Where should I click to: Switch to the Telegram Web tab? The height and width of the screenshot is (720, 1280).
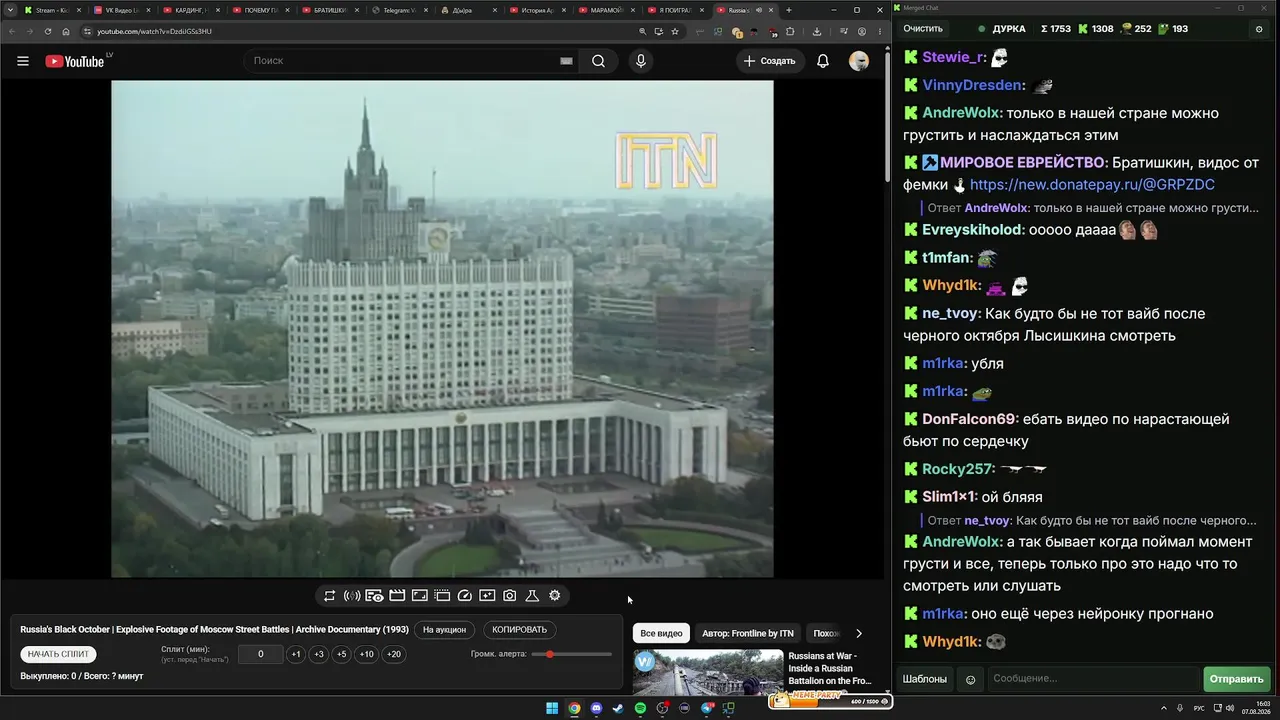pyautogui.click(x=400, y=10)
